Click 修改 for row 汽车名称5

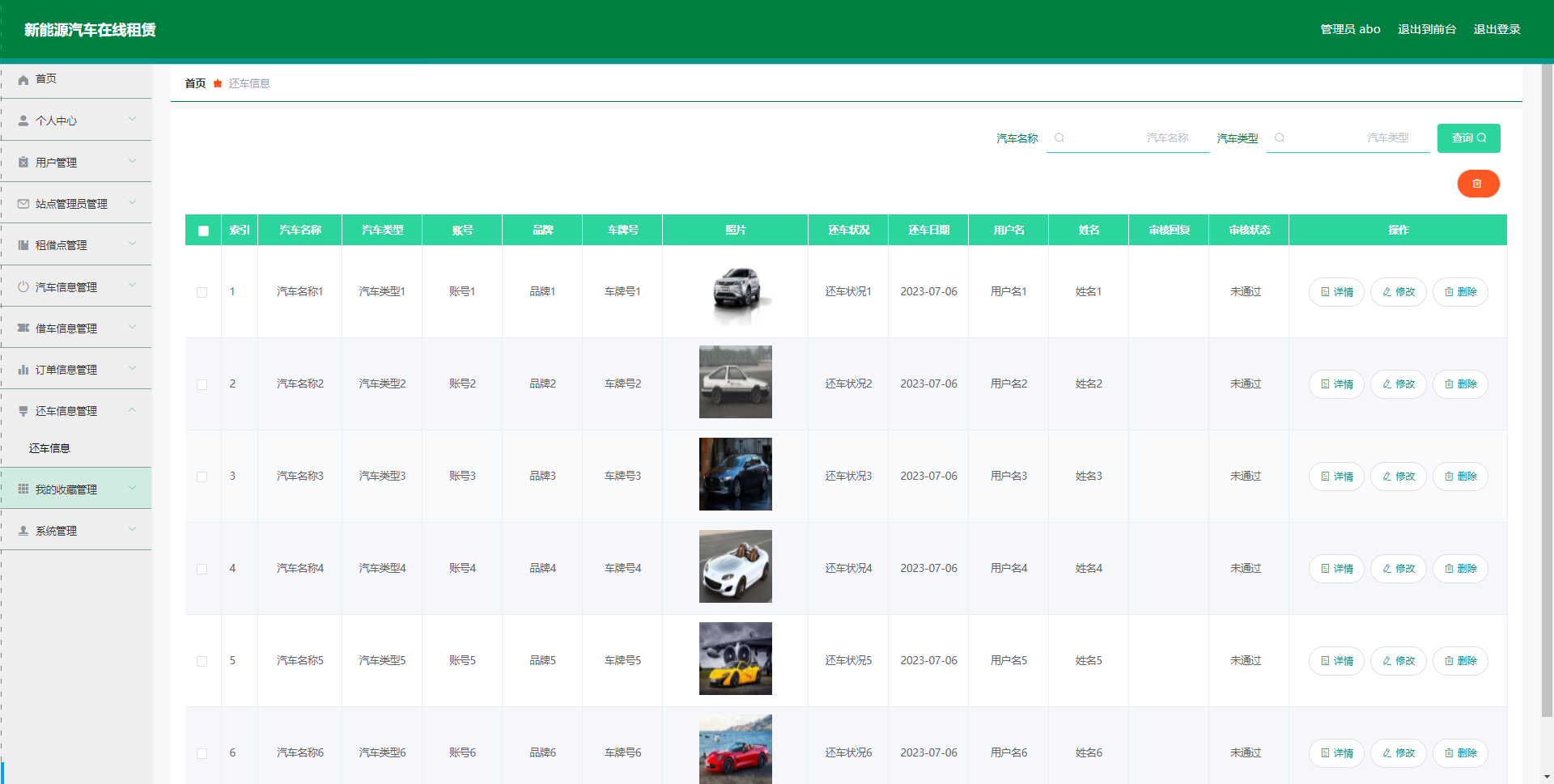click(1398, 661)
